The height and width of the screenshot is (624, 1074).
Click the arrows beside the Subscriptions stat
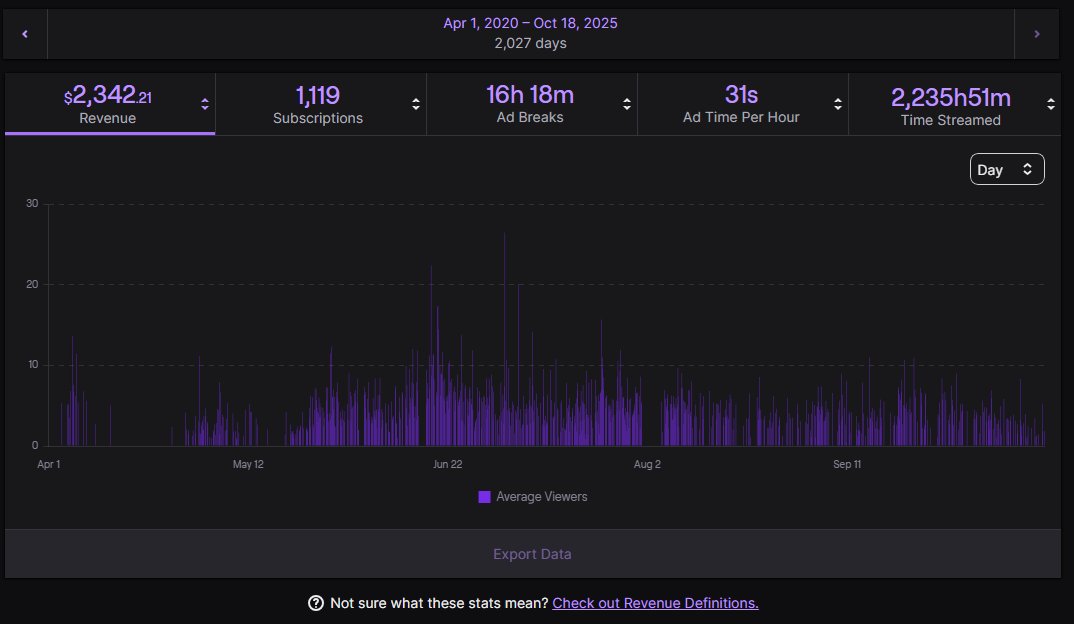417,103
